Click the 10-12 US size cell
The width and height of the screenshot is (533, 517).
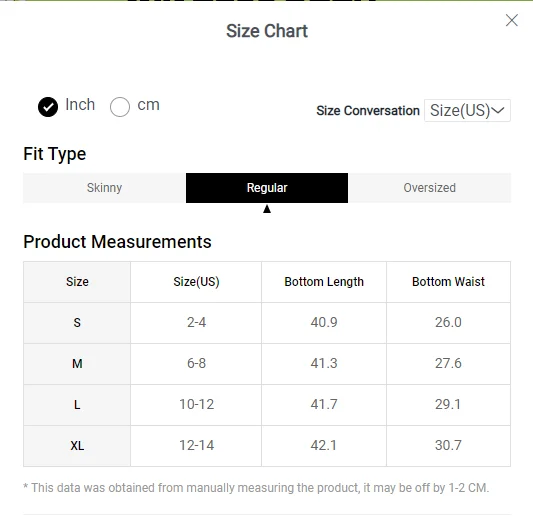coord(196,405)
